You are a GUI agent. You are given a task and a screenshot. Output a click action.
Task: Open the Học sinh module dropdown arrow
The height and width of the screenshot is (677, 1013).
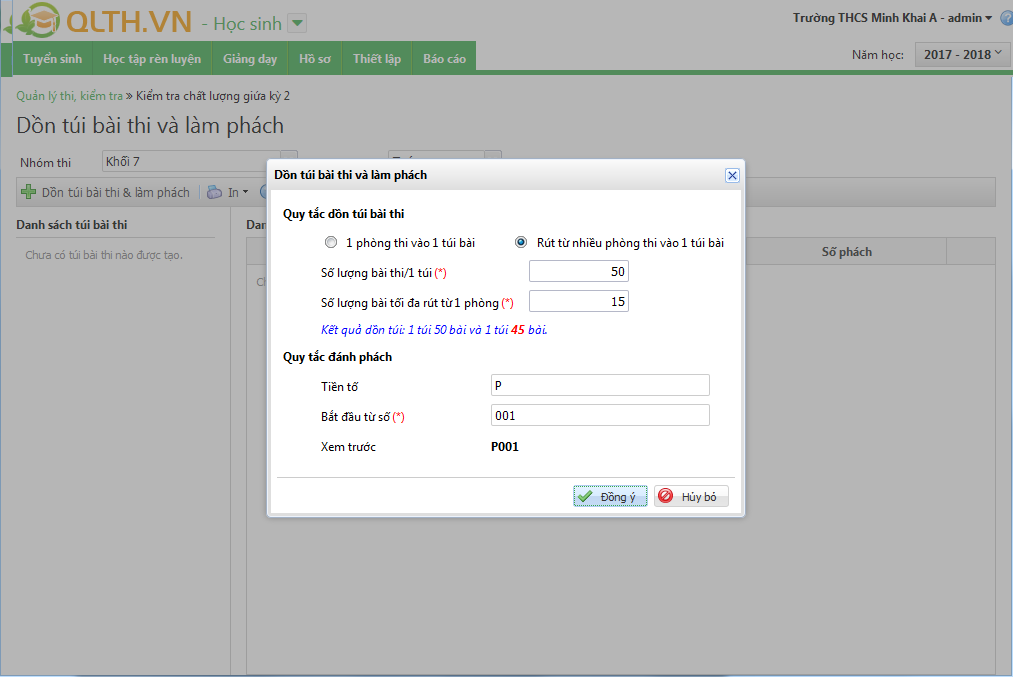point(297,23)
